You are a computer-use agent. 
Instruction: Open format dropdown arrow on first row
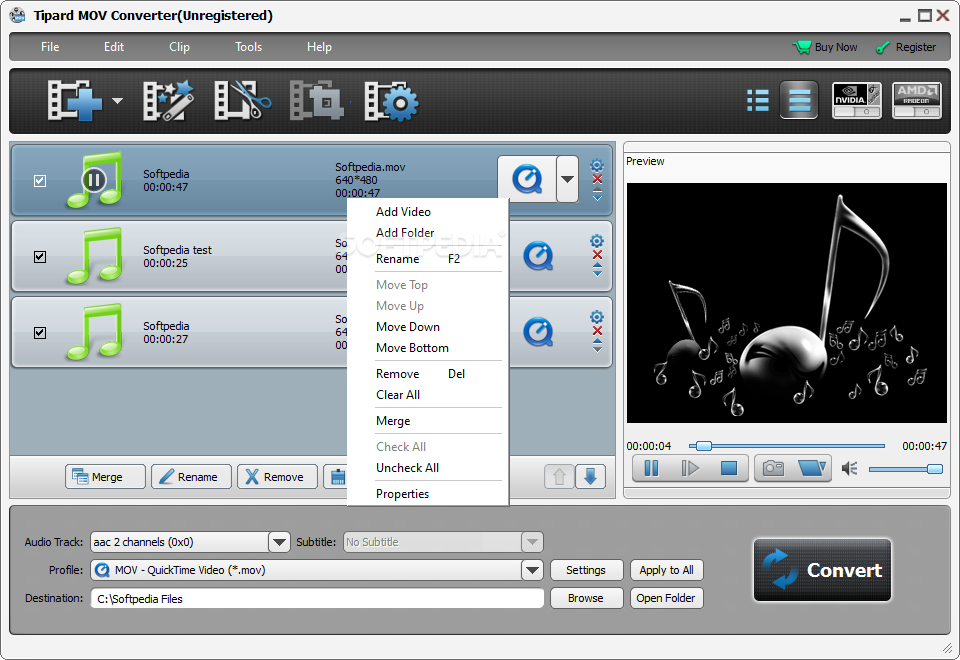pos(568,179)
